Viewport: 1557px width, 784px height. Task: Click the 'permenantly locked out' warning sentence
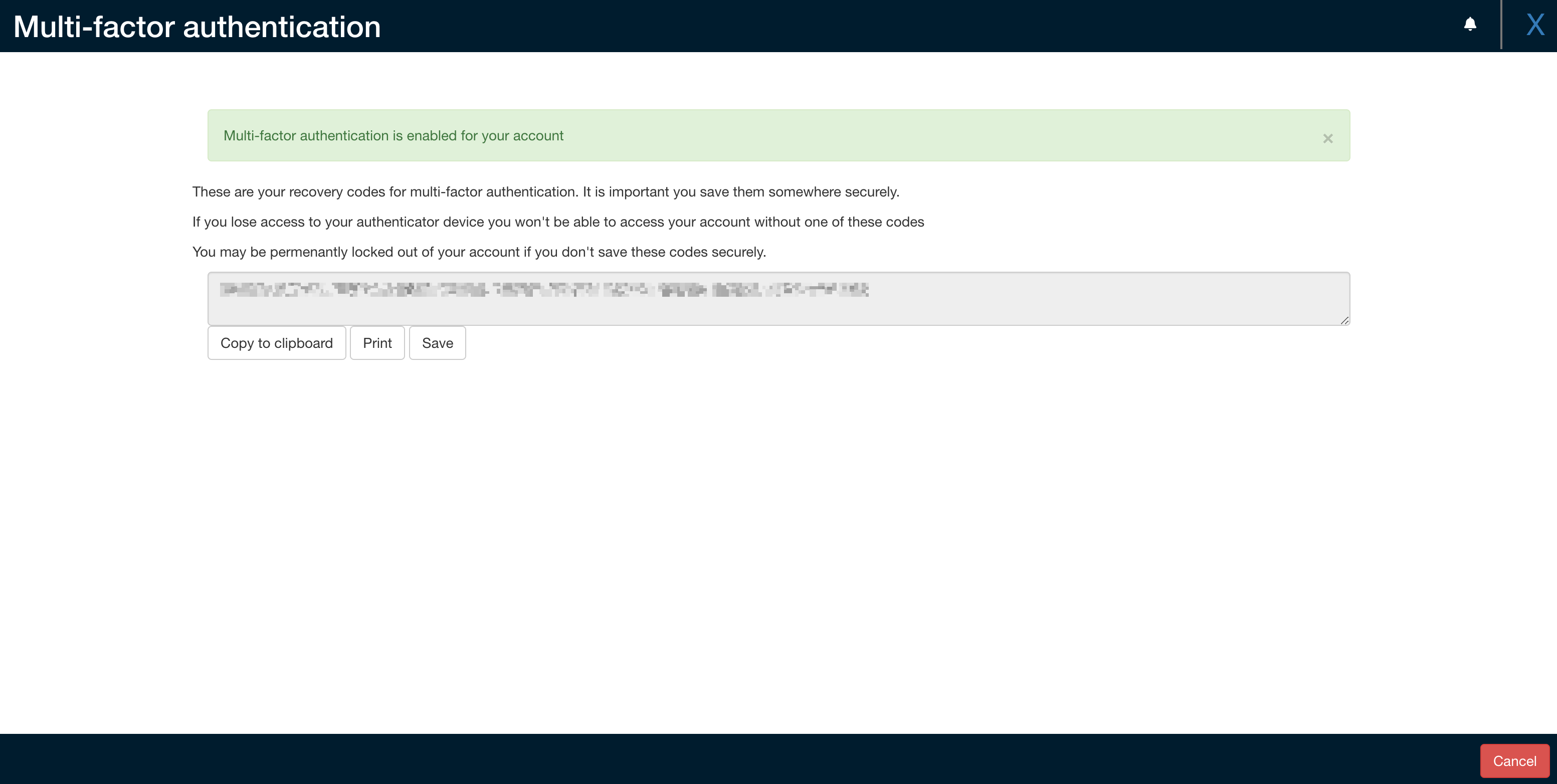(x=479, y=252)
